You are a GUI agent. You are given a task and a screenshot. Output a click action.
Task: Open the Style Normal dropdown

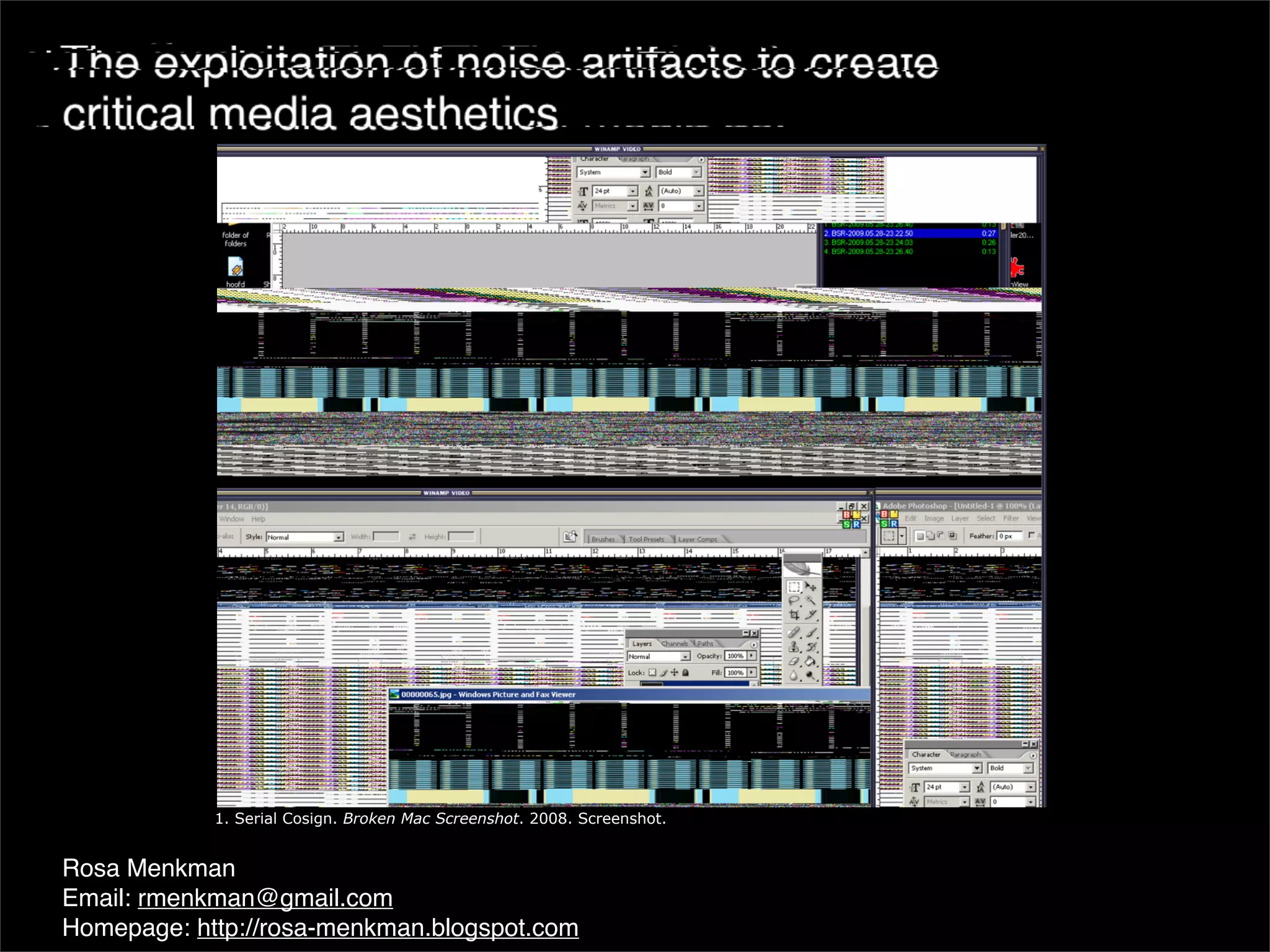click(x=339, y=537)
